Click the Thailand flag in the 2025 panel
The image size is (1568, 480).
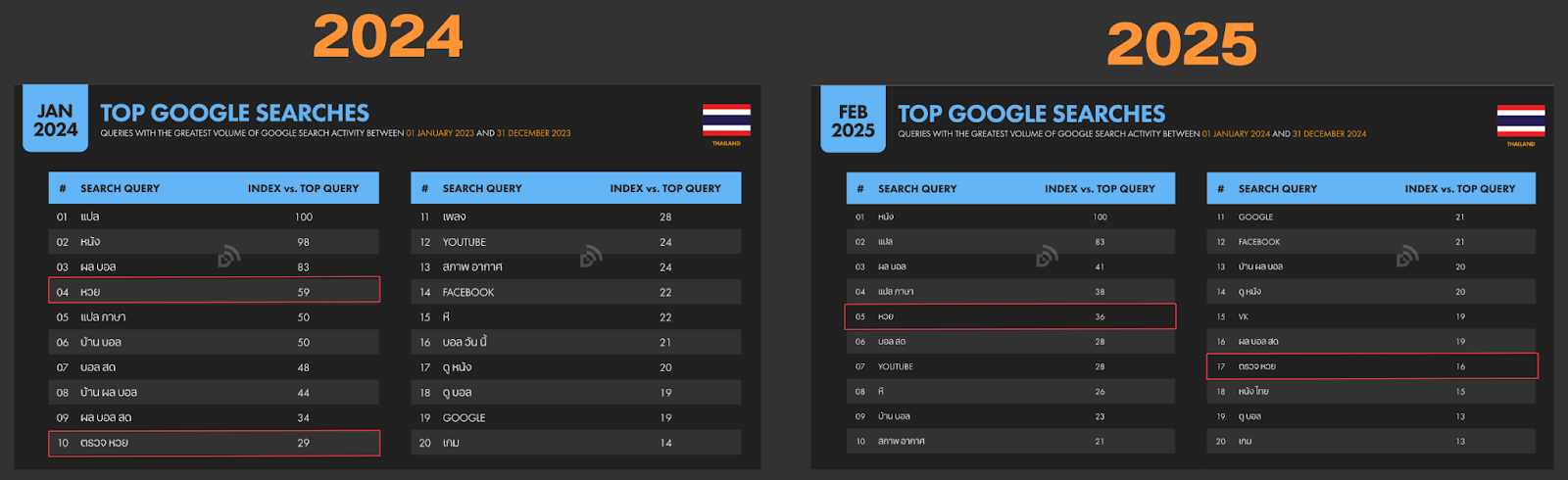[x=1520, y=121]
